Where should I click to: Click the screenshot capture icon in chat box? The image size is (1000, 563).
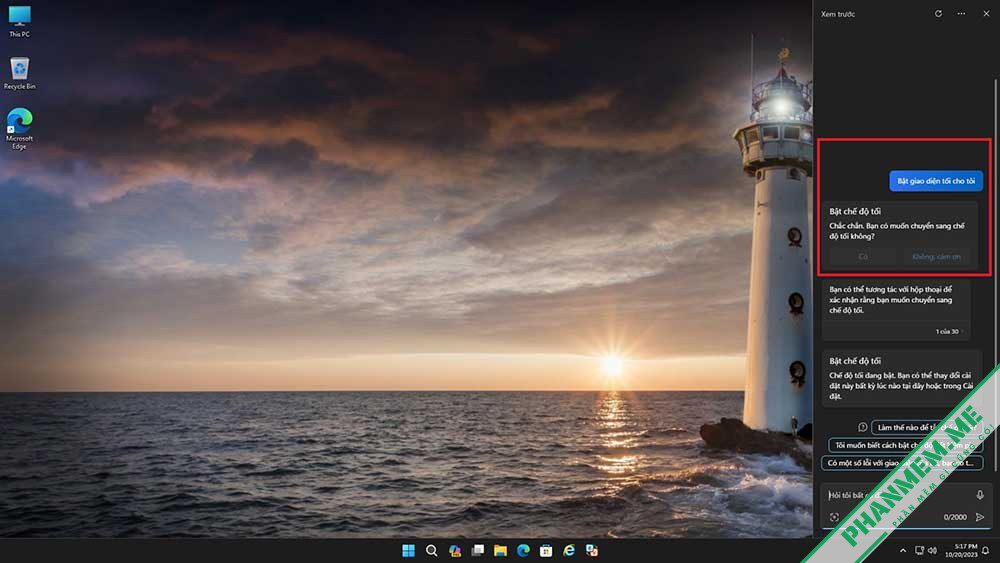834,517
